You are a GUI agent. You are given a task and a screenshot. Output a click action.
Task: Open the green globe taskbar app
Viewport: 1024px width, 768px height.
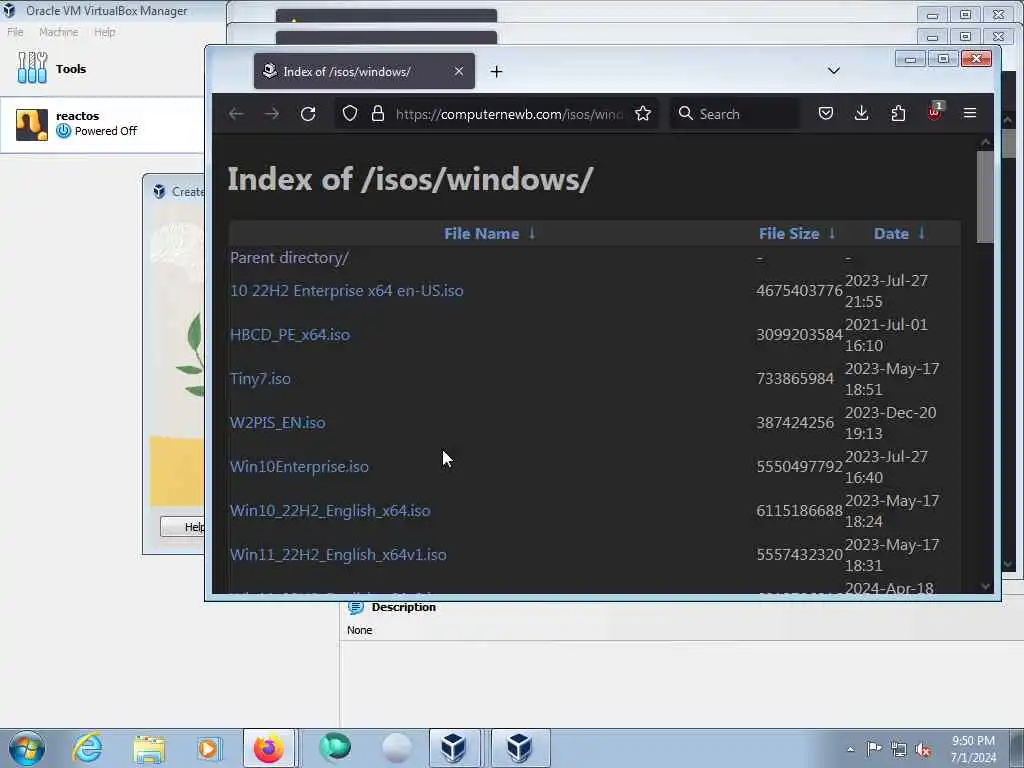pyautogui.click(x=335, y=748)
